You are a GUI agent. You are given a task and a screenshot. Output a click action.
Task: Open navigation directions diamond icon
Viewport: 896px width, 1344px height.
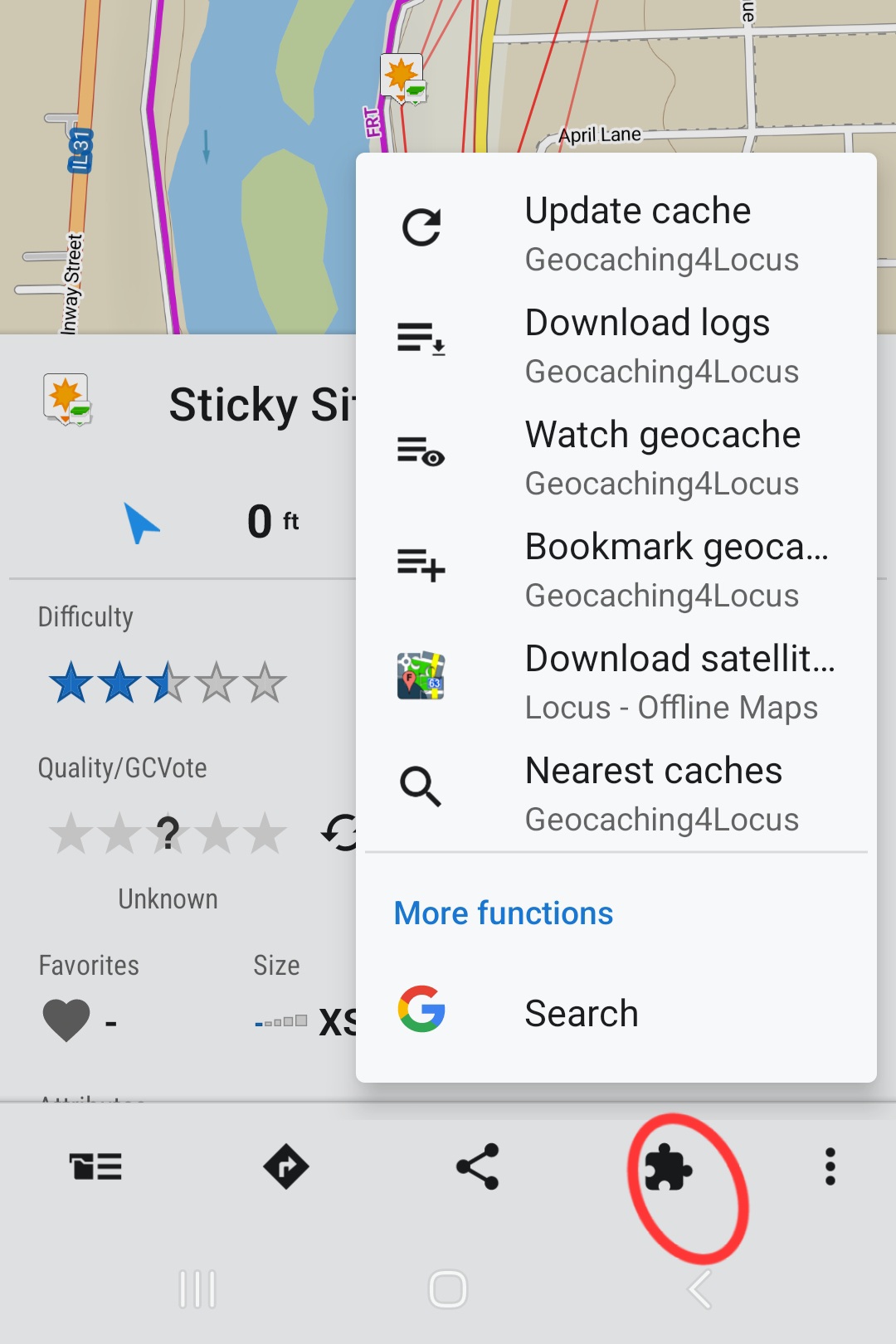pos(286,1167)
